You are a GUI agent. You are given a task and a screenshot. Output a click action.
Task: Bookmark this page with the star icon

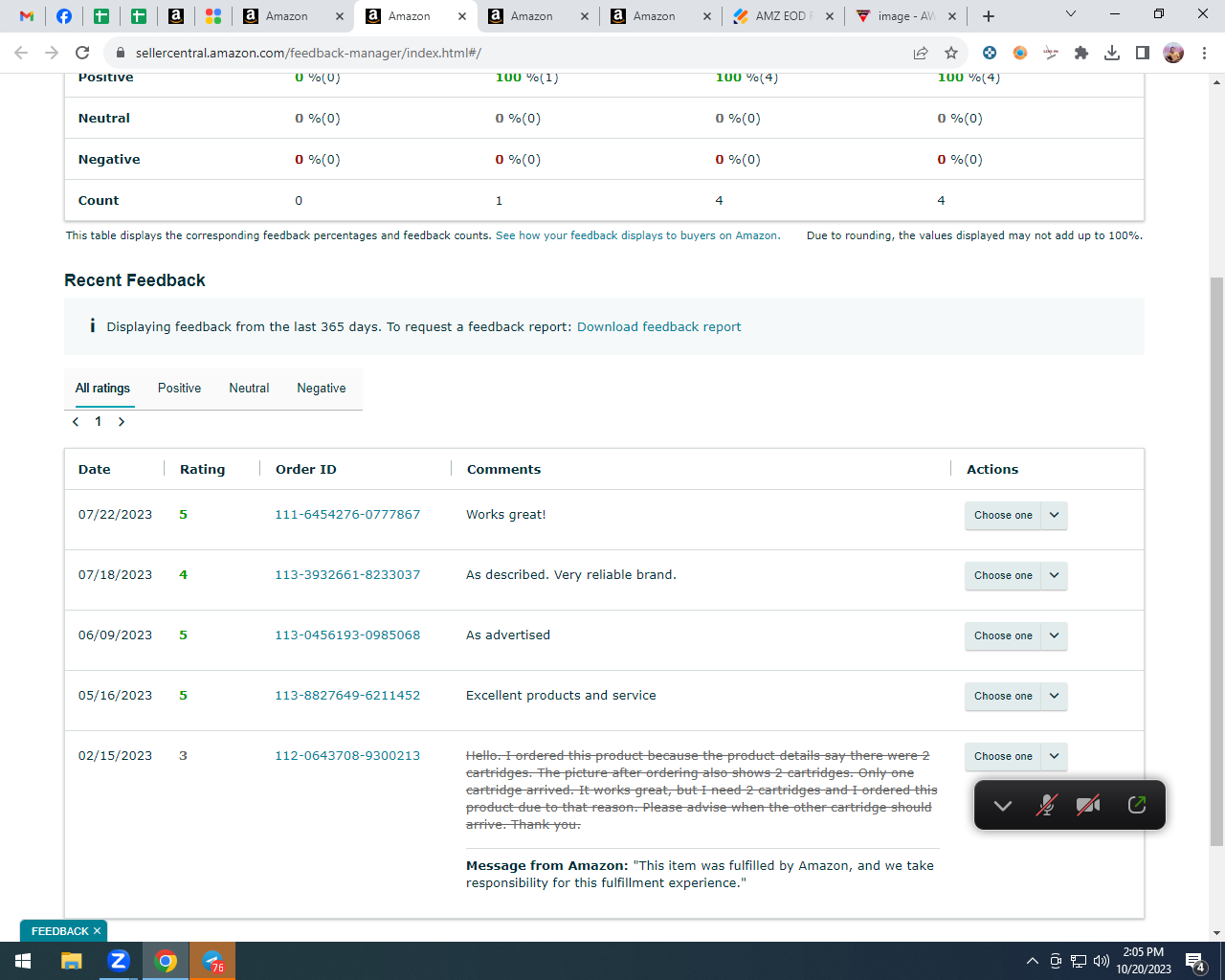951,53
